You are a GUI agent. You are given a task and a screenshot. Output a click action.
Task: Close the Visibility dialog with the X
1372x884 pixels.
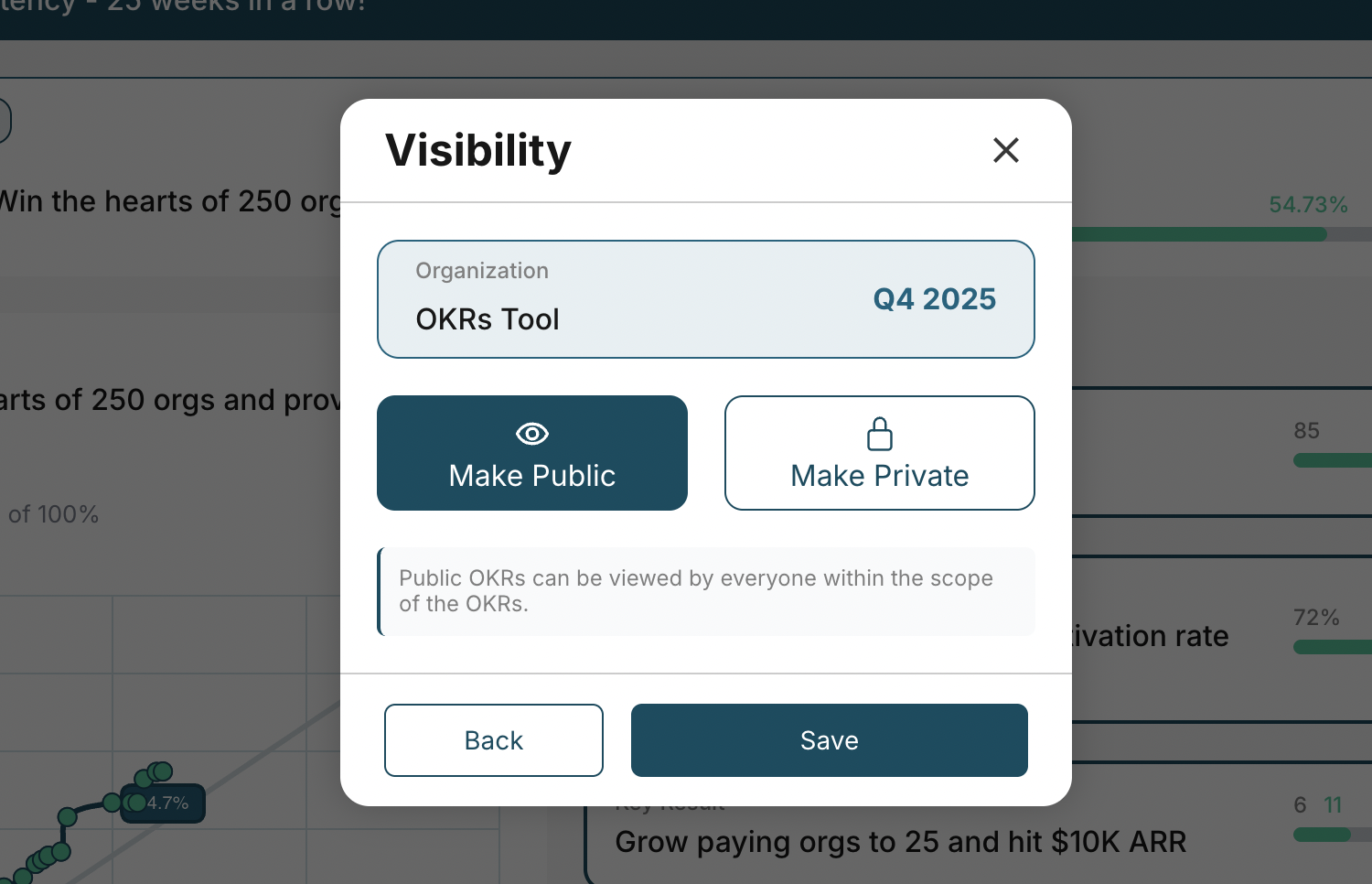tap(1005, 149)
